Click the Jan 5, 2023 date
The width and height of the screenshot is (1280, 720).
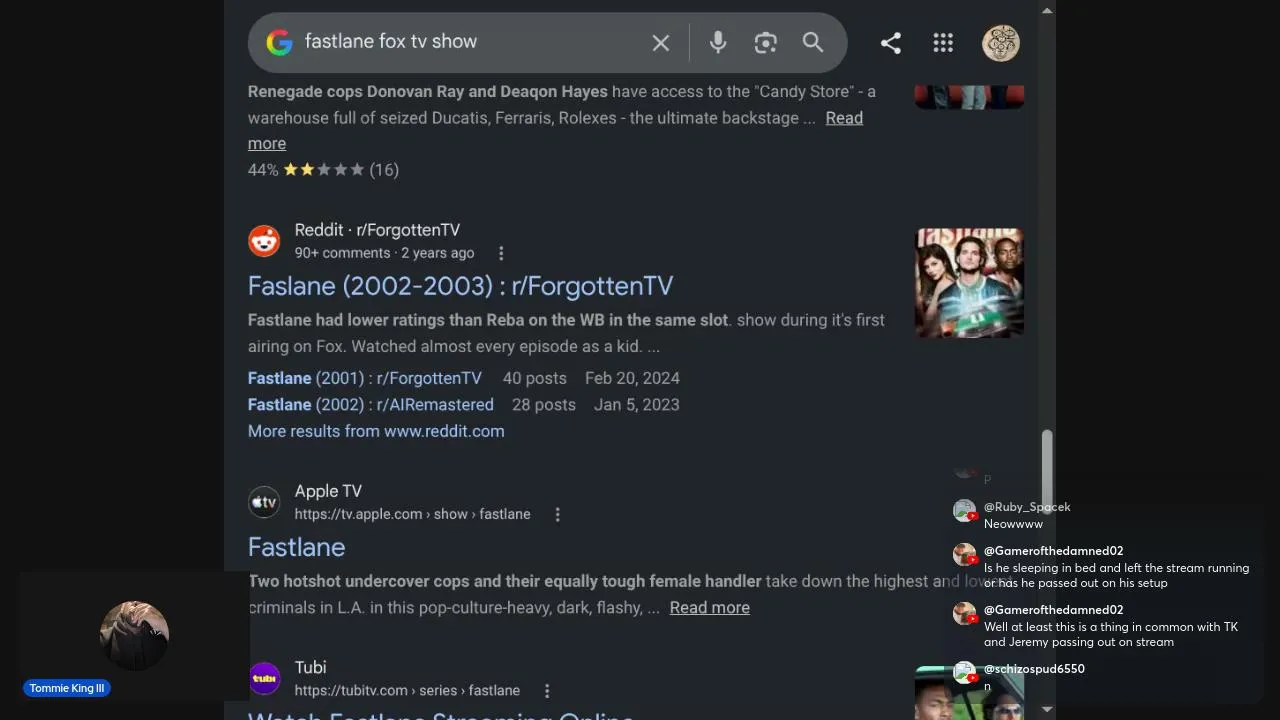click(x=636, y=405)
